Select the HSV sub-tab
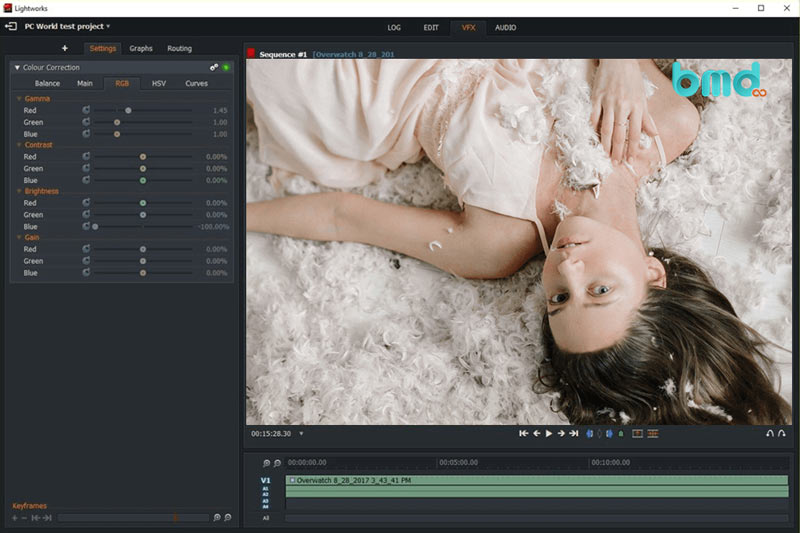800x533 pixels. 159,83
